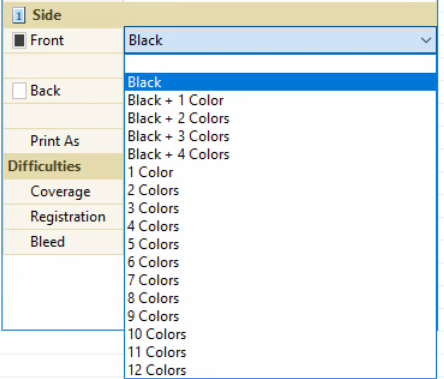Select Black + 4 Colors entry

[x=280, y=154]
